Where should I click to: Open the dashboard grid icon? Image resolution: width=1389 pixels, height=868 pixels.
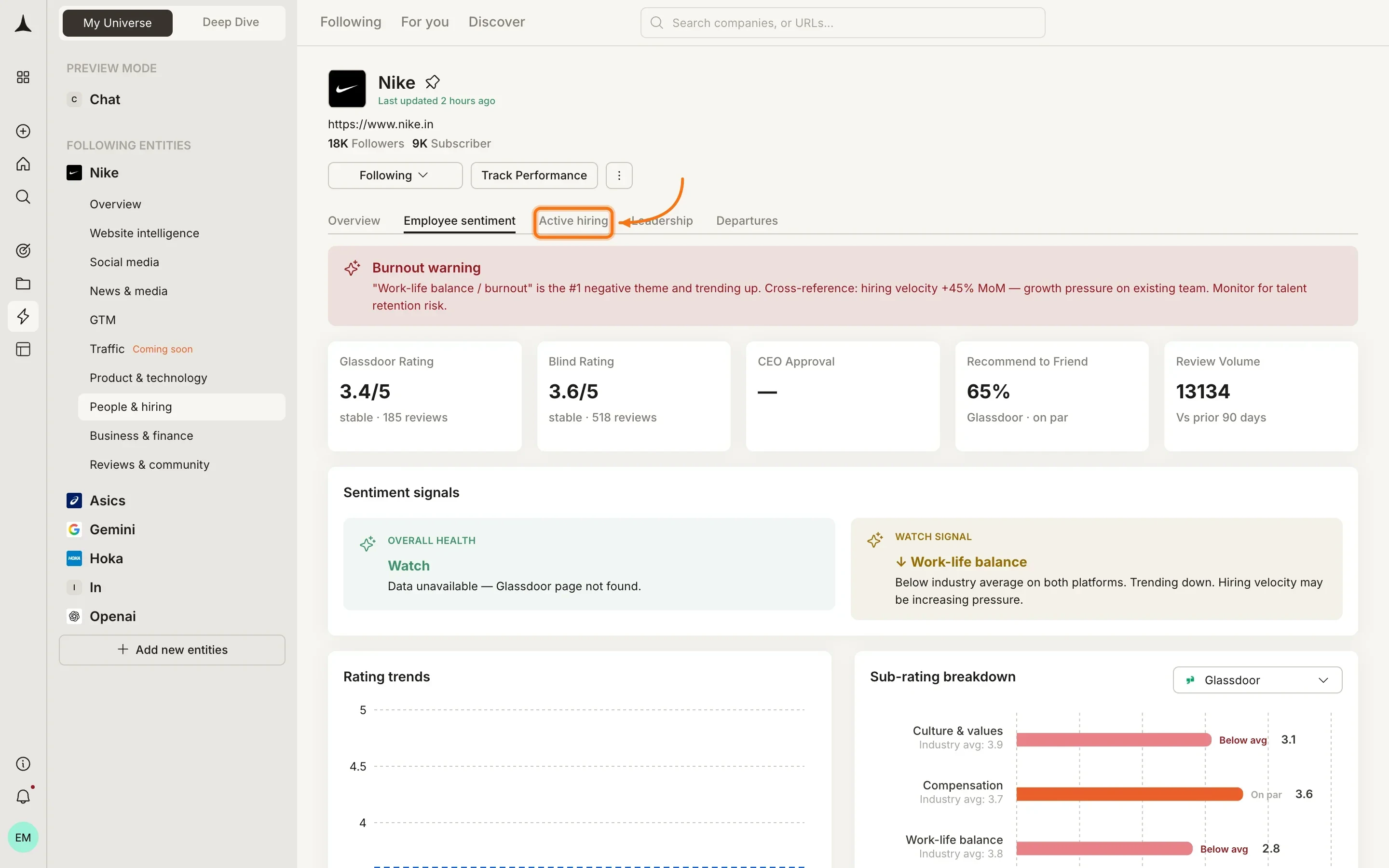[x=23, y=77]
